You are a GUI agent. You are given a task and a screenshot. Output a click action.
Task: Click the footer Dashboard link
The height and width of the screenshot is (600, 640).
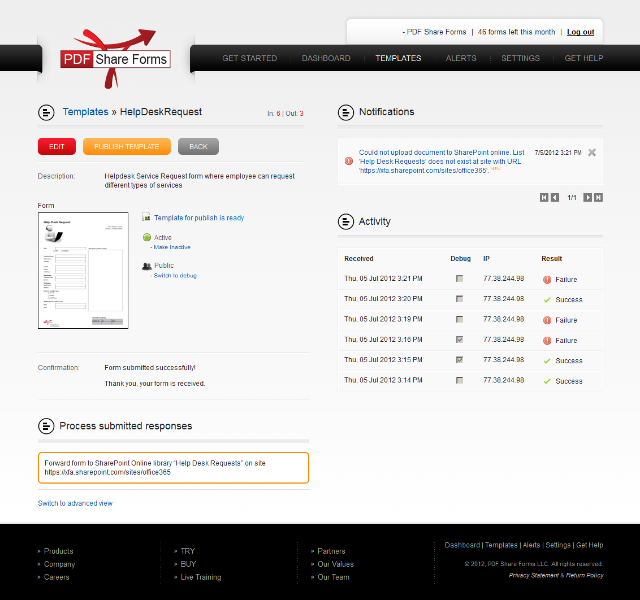462,545
